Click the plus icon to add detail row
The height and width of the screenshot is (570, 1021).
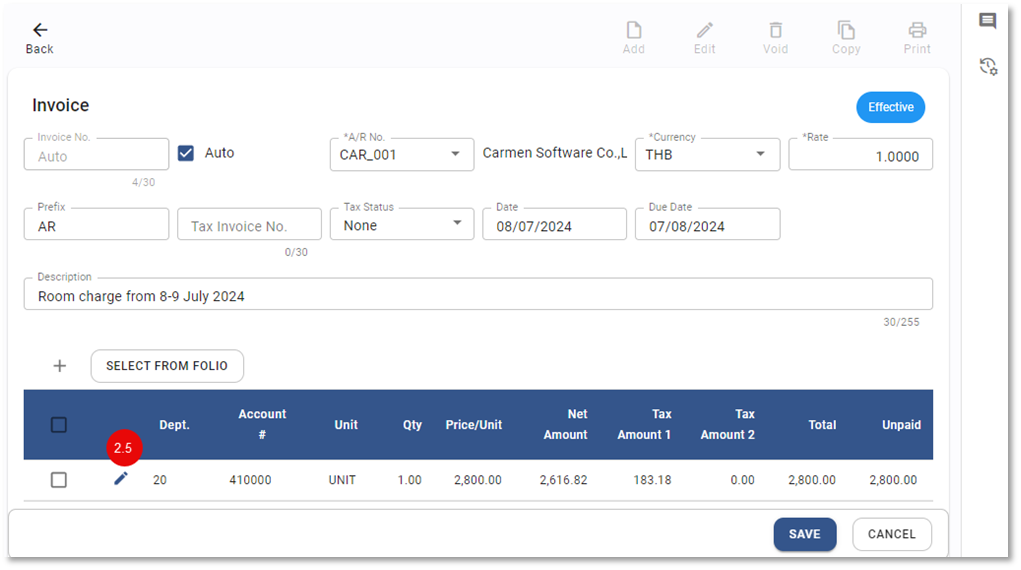point(60,366)
